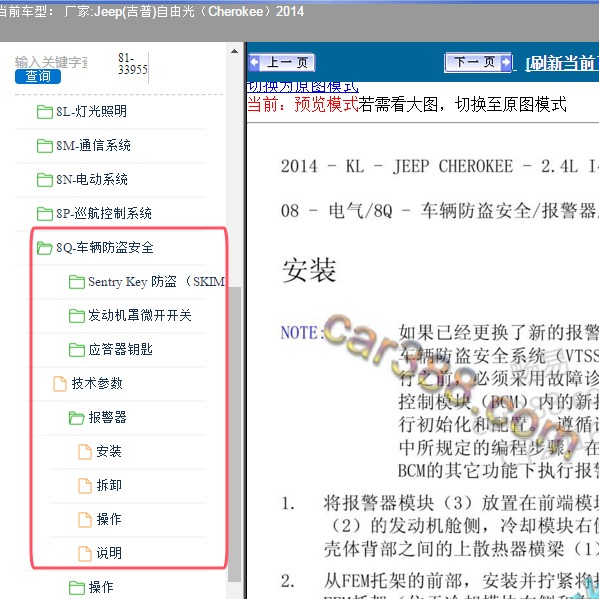Click the 当前车型 vehicle title text
Image resolution: width=599 pixels, height=599 pixels.
(151, 11)
